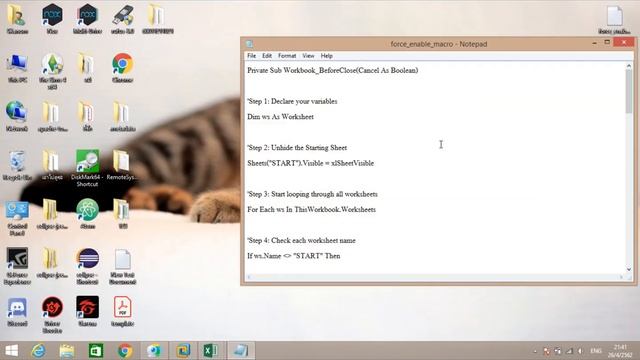Image resolution: width=640 pixels, height=360 pixels.
Task: Click the comment 'Step 1: Declare your variables'
Action: point(292,101)
